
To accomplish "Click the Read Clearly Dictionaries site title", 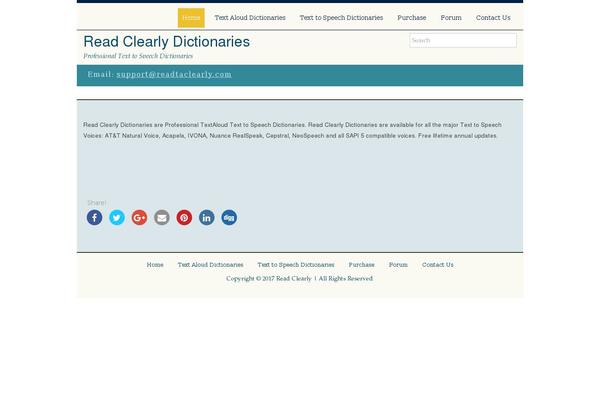I will (x=166, y=42).
